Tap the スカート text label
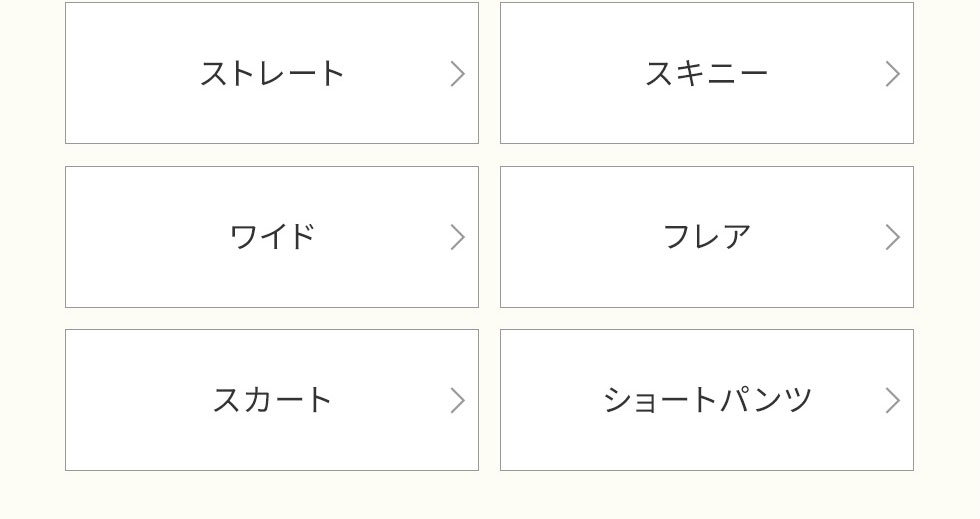Screen dimensions: 980x519 [272, 400]
